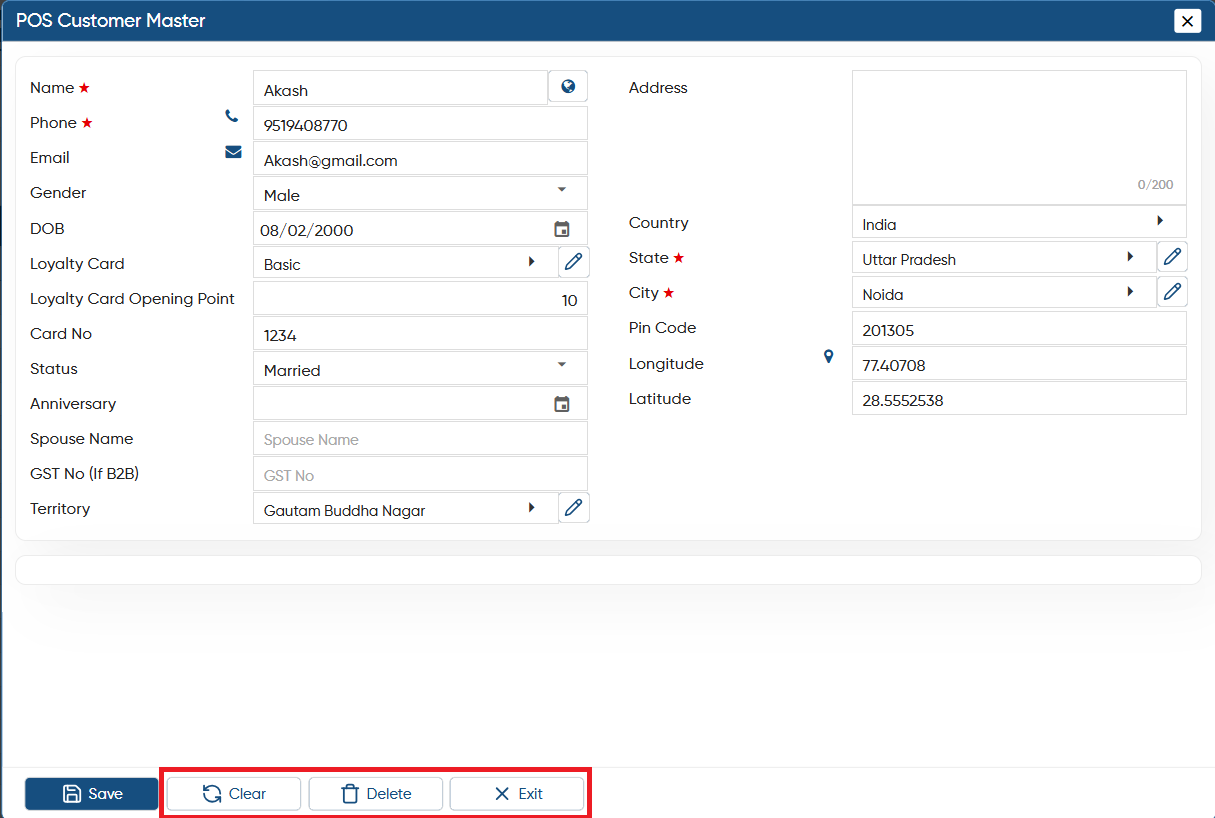
Task: Focus the Name field containing Akash
Action: point(400,89)
